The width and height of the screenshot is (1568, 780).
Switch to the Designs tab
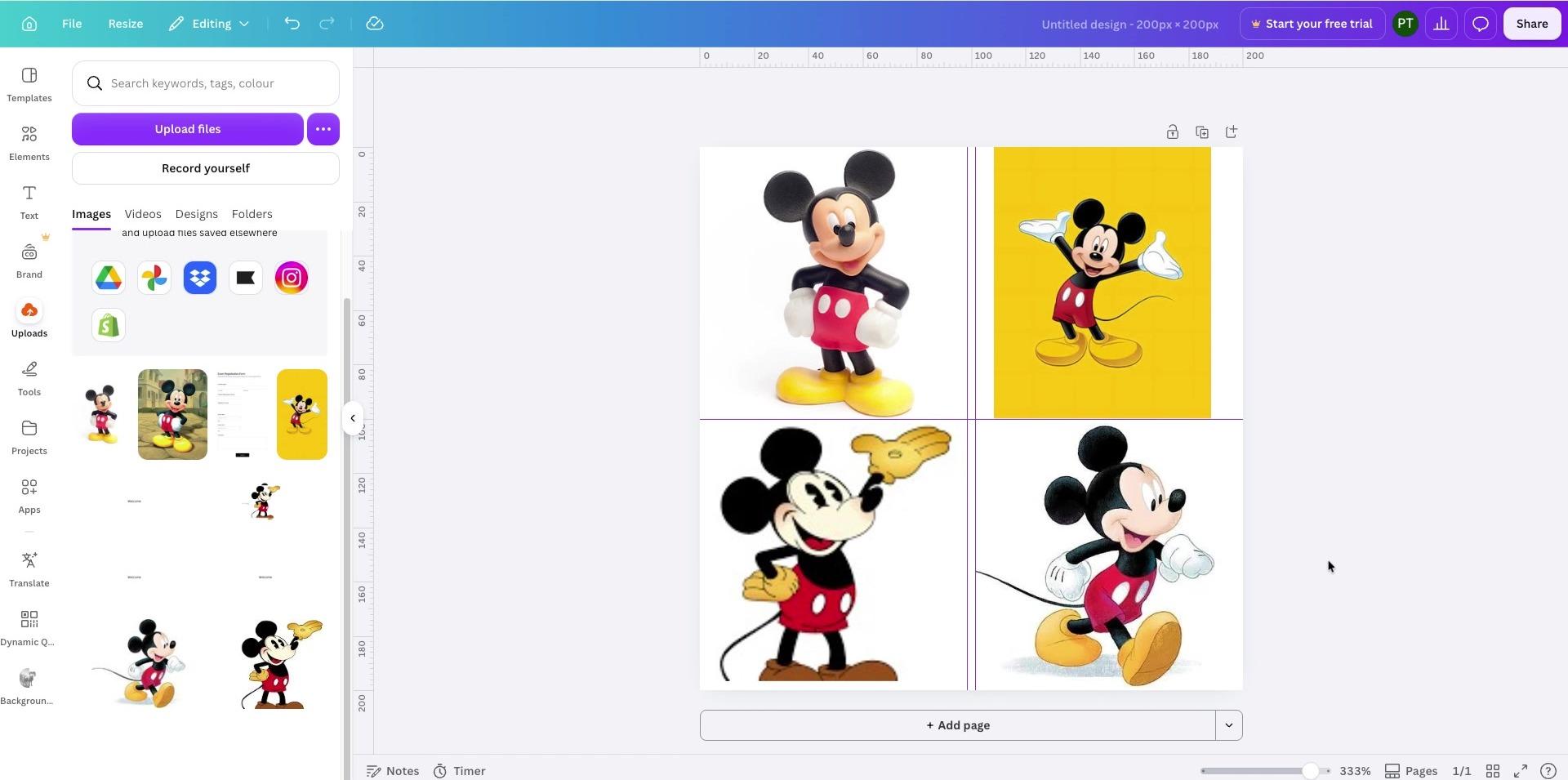point(197,214)
